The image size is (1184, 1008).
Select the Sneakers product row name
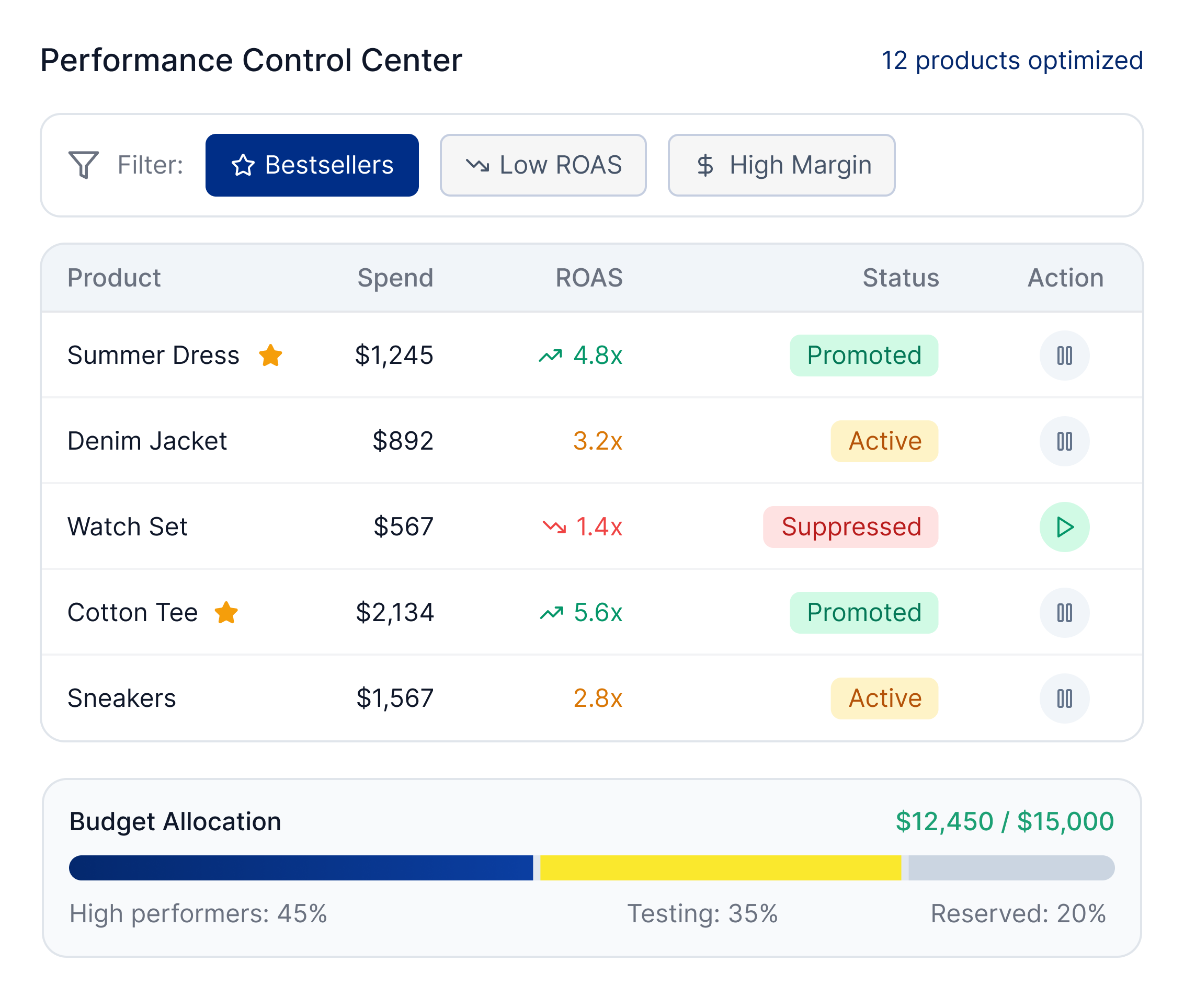tap(122, 698)
